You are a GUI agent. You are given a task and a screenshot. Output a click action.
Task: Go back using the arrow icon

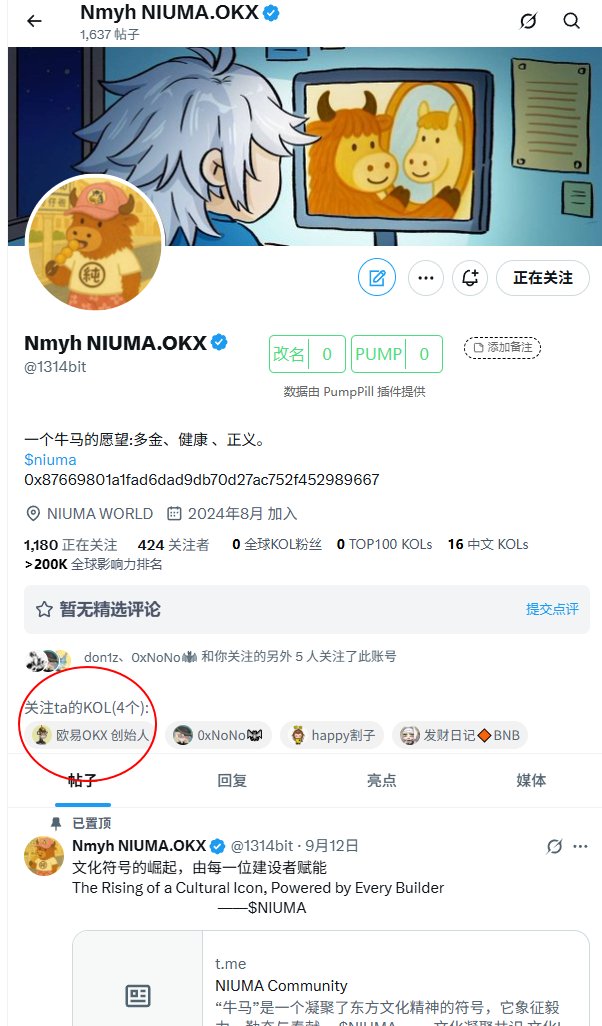34,21
